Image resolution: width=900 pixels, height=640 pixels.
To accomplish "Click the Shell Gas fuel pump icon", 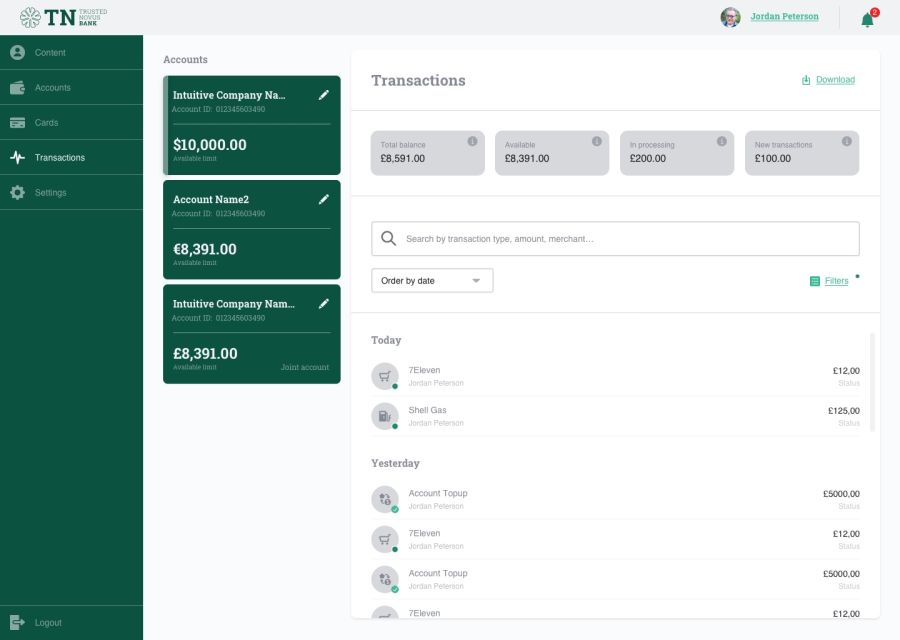I will pos(385,416).
